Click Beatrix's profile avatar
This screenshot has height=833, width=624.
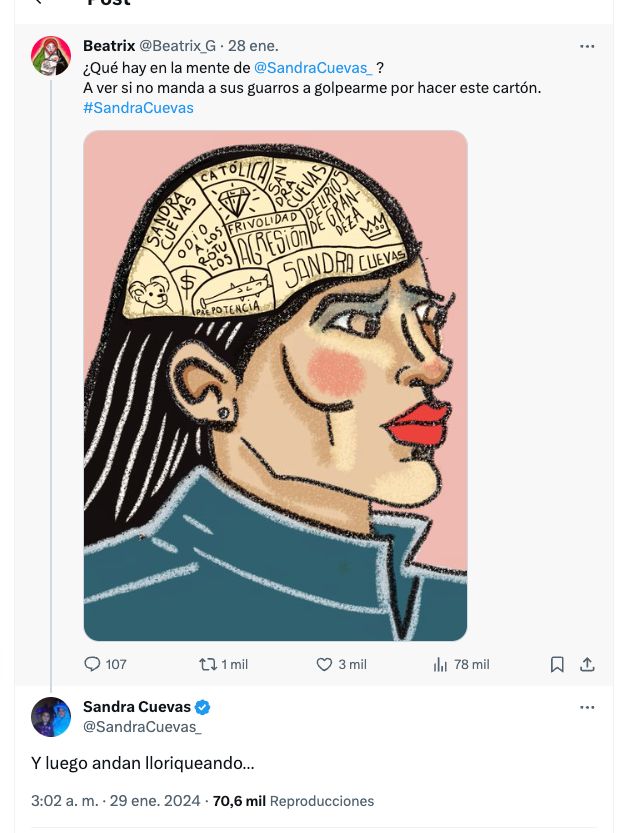(51, 56)
